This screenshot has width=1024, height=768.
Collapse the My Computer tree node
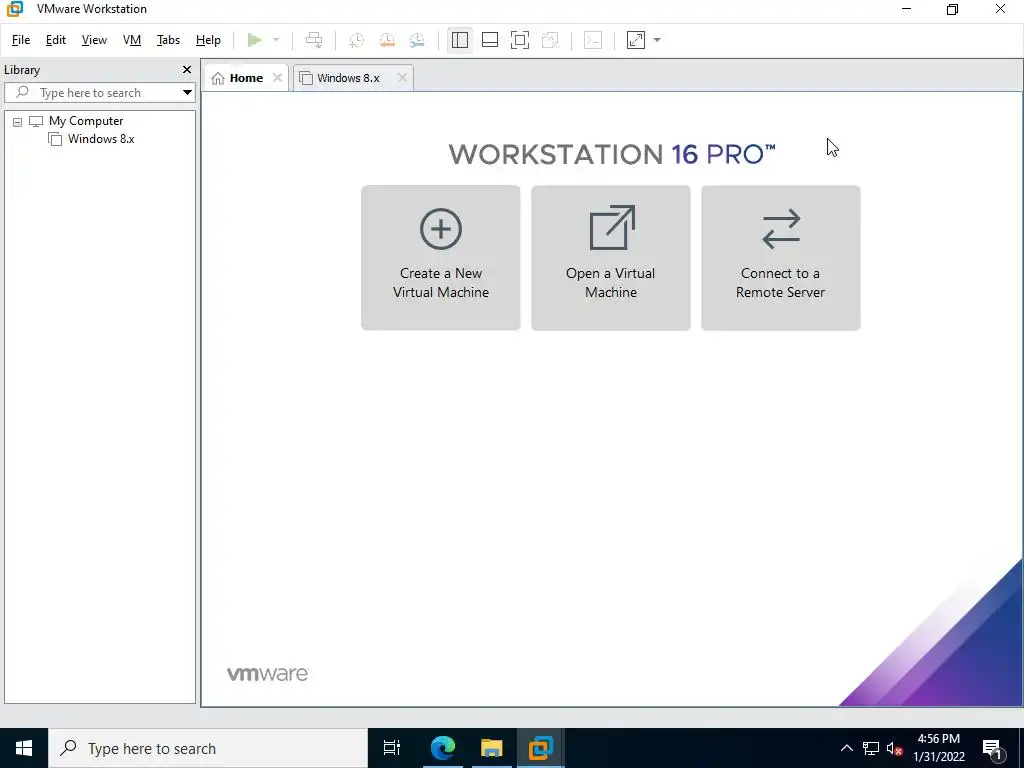(x=18, y=121)
